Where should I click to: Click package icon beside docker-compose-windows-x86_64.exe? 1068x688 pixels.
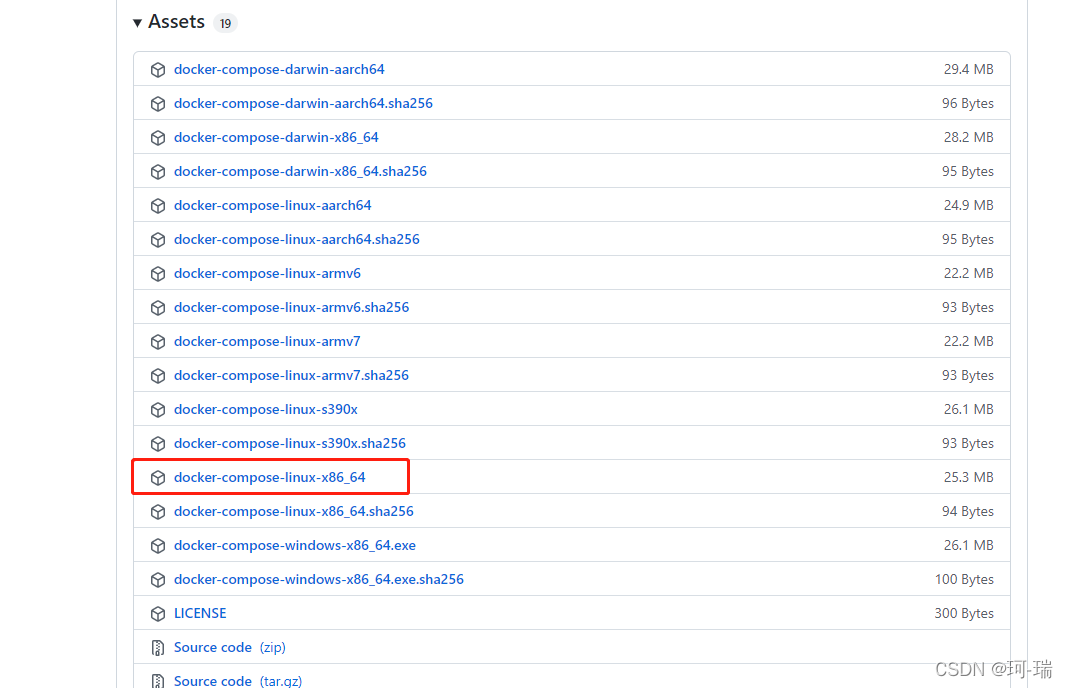point(158,546)
